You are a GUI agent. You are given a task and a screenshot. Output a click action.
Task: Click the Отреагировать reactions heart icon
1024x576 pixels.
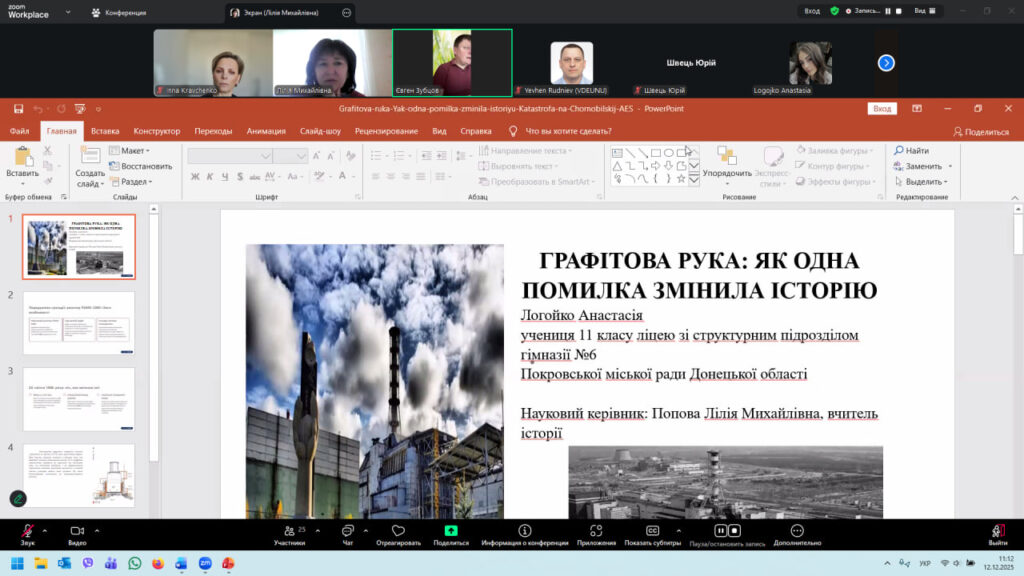pos(398,531)
